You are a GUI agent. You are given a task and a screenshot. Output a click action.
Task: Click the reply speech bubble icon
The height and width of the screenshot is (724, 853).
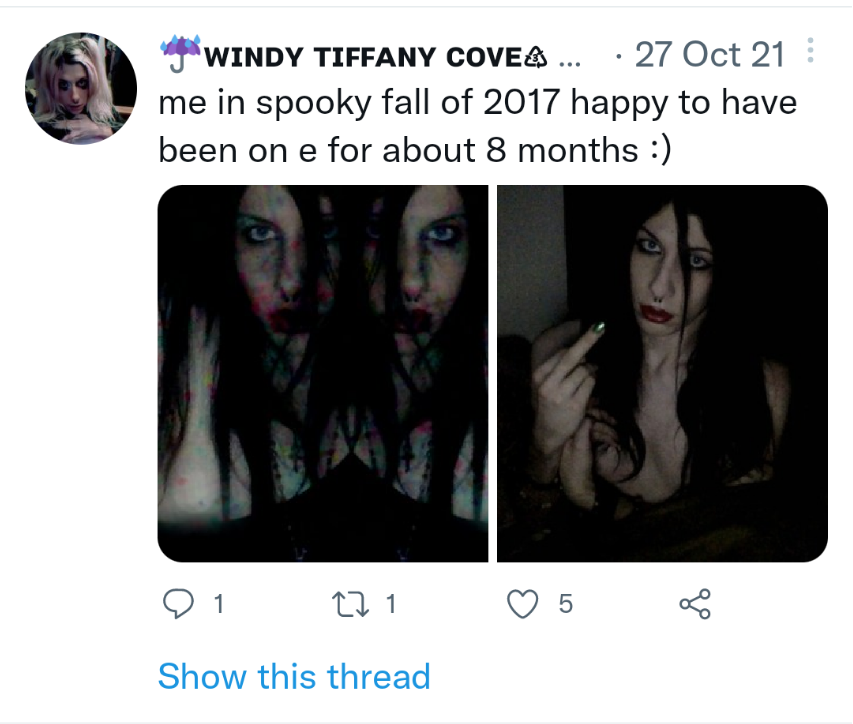pos(178,604)
